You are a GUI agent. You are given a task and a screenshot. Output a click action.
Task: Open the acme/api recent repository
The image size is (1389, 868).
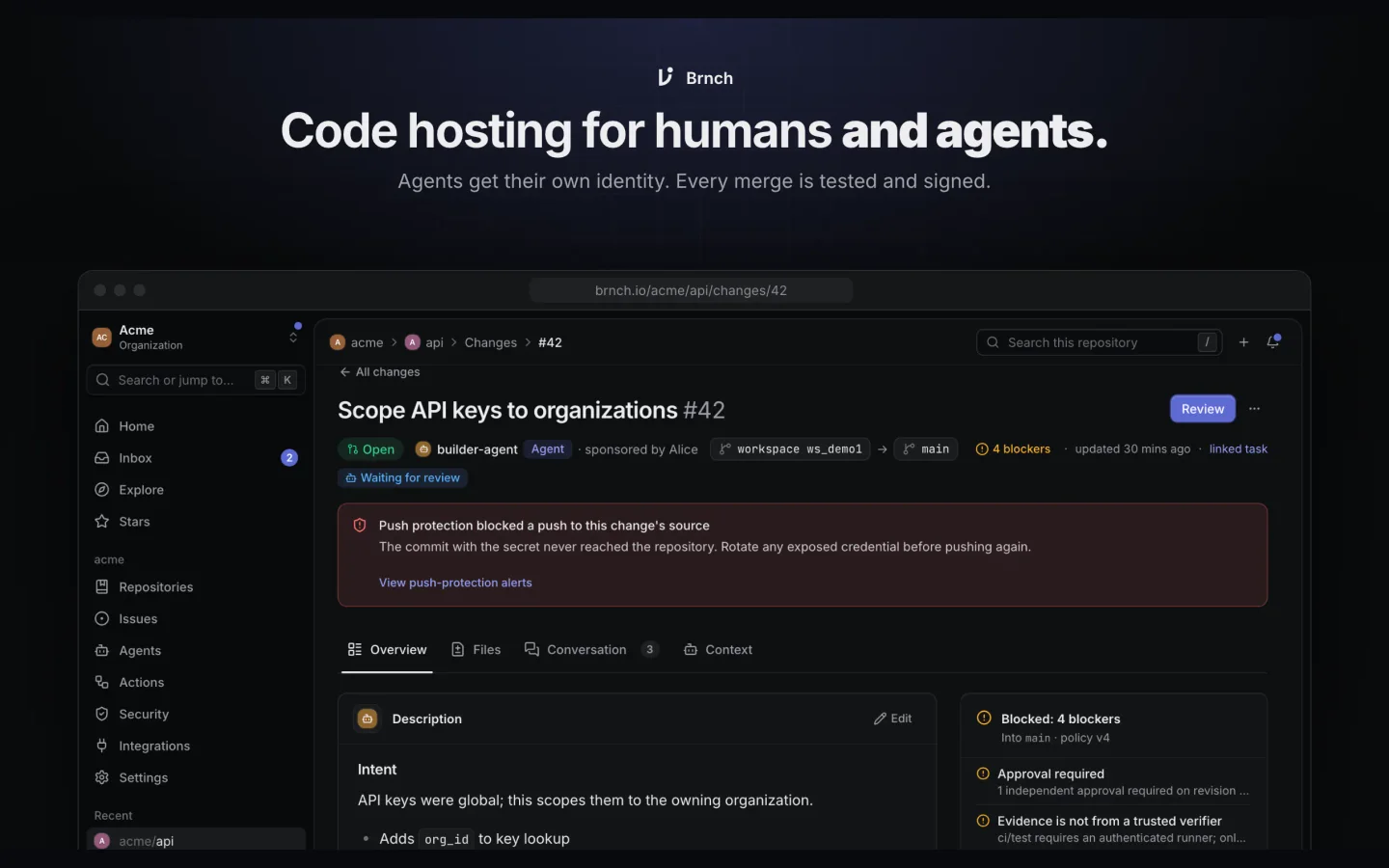[196, 840]
